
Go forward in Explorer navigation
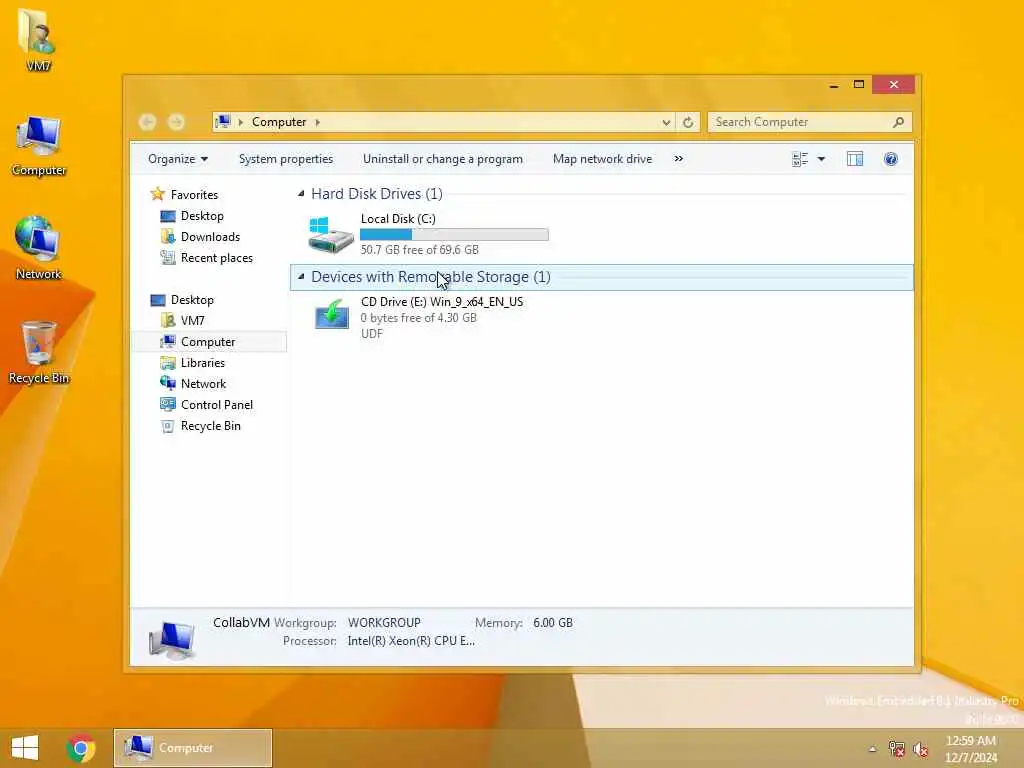click(x=176, y=121)
